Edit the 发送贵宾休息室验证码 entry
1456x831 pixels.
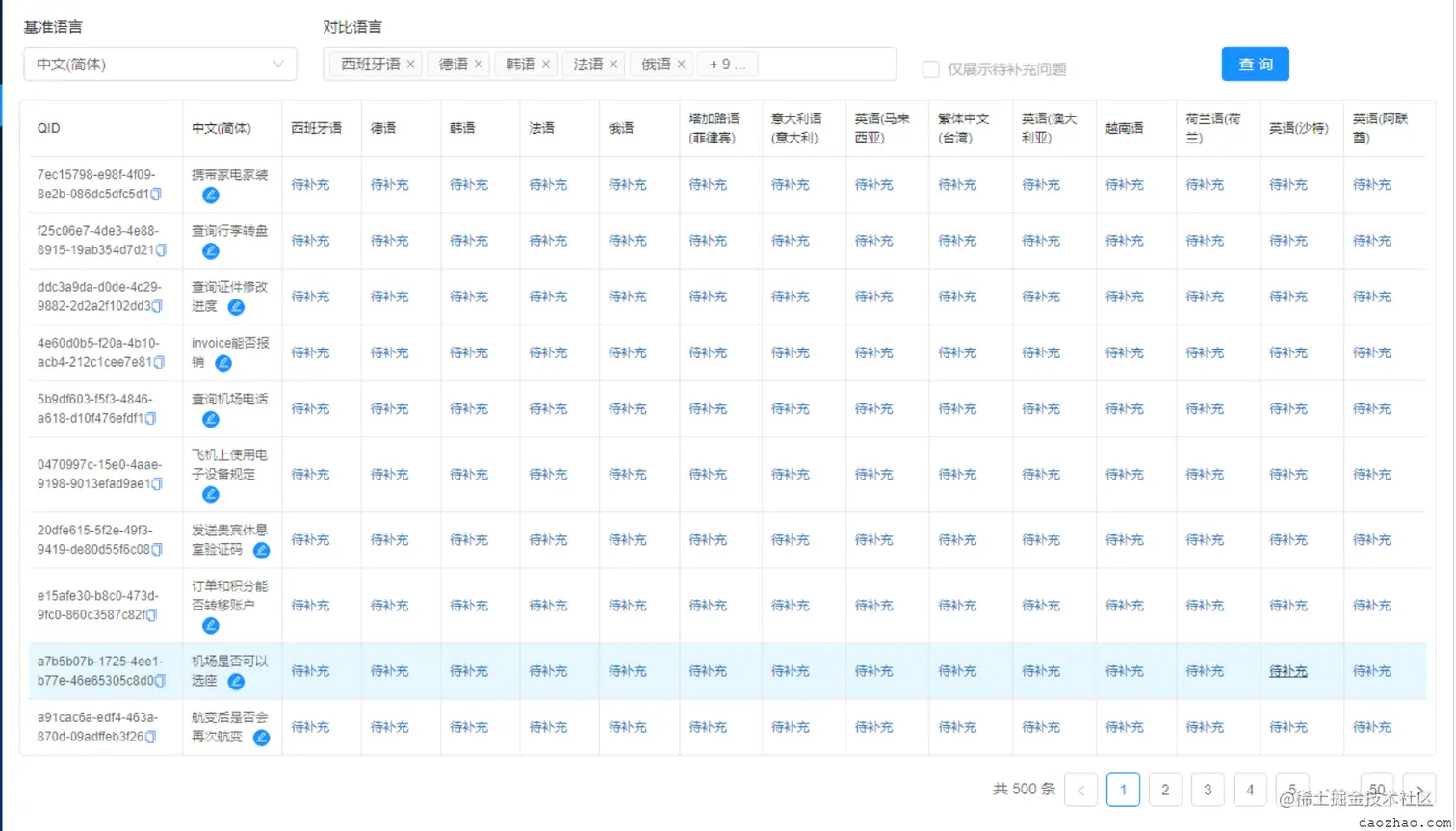coord(261,550)
